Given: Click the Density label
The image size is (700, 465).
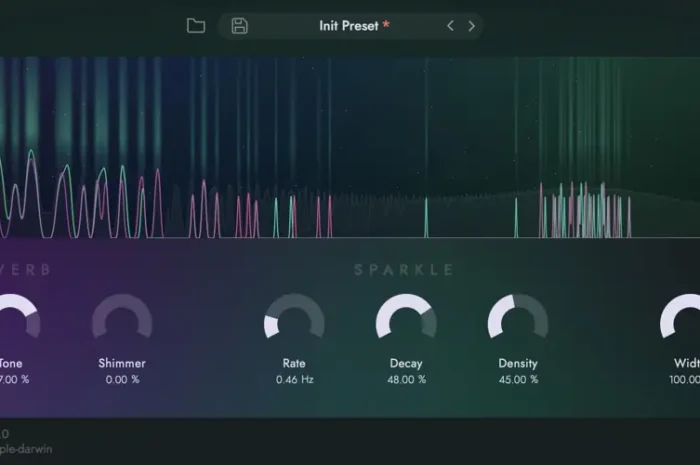Looking at the screenshot, I should tap(518, 364).
